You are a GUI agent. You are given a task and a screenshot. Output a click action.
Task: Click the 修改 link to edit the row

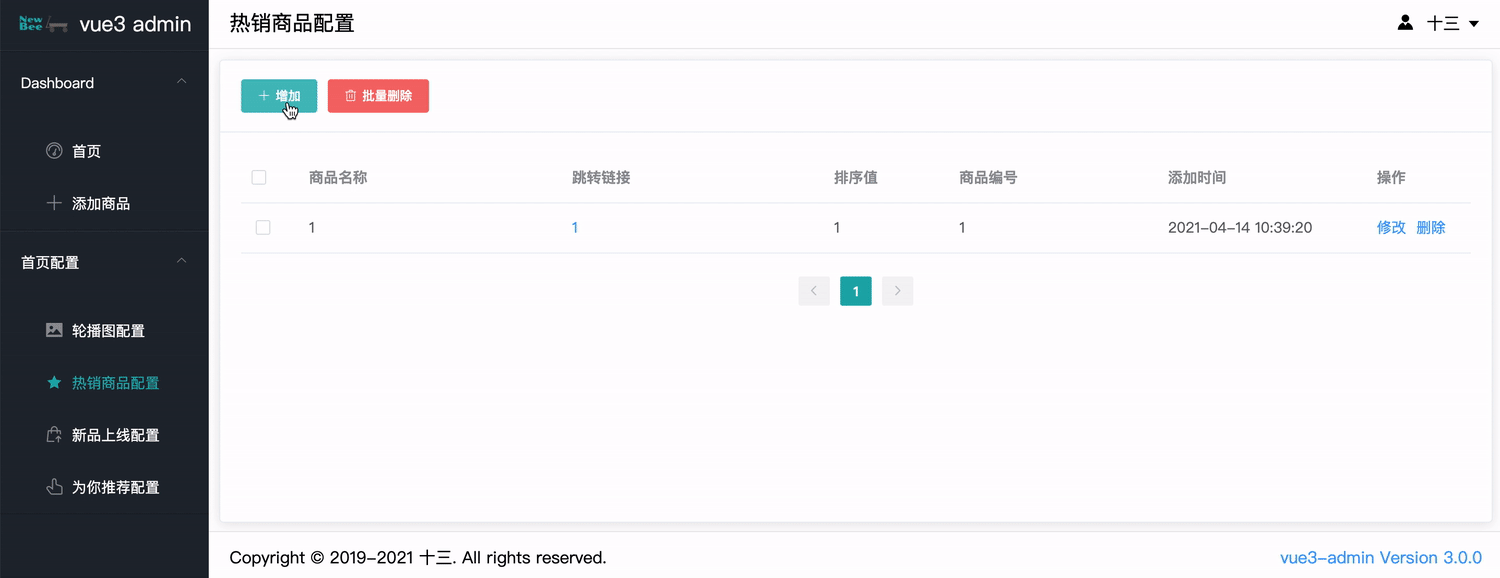(x=1391, y=227)
